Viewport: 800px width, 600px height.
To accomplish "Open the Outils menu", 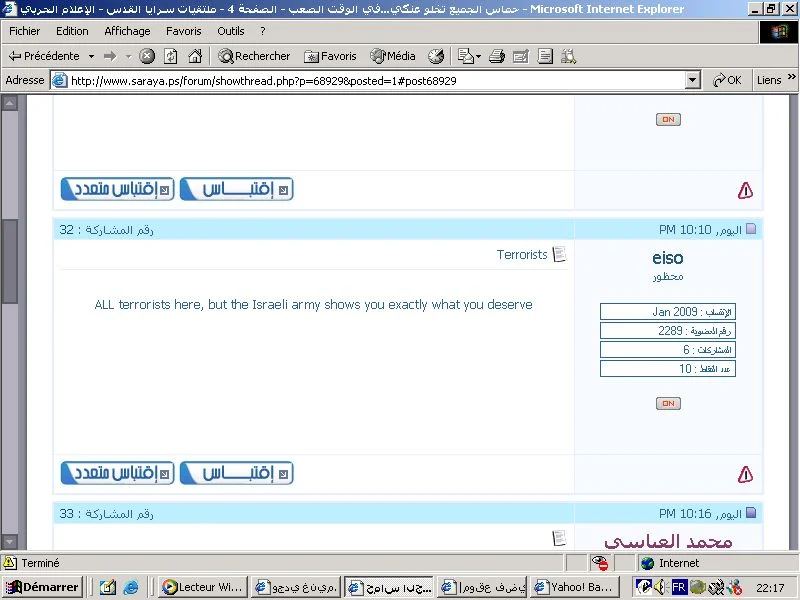I will point(231,31).
